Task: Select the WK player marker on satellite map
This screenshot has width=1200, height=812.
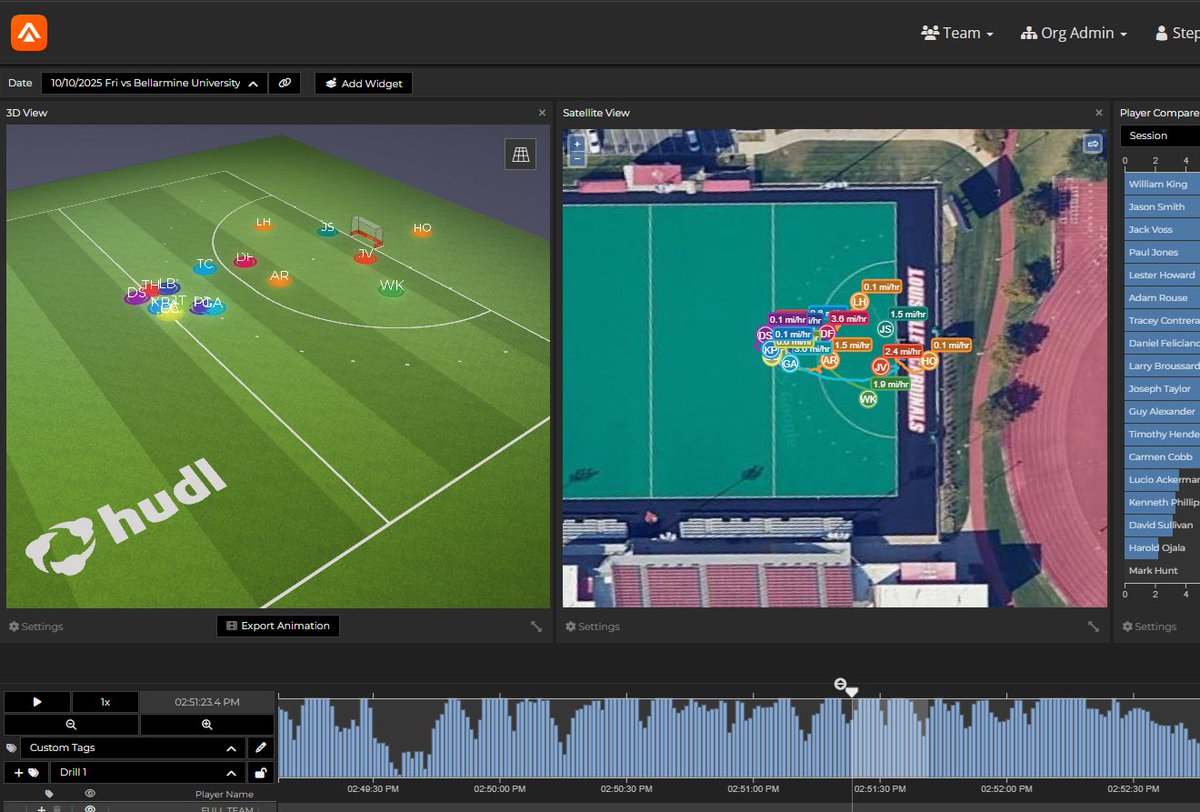Action: (868, 399)
